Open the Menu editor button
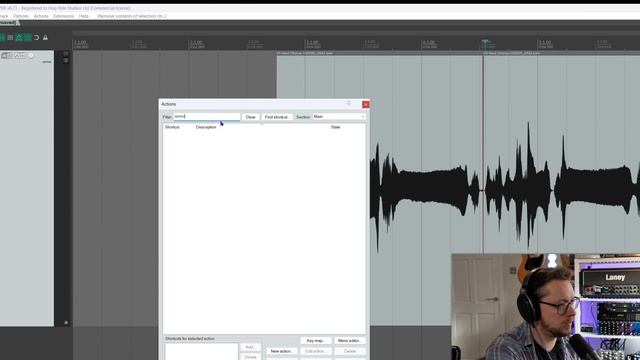The width and height of the screenshot is (640, 360). point(349,340)
